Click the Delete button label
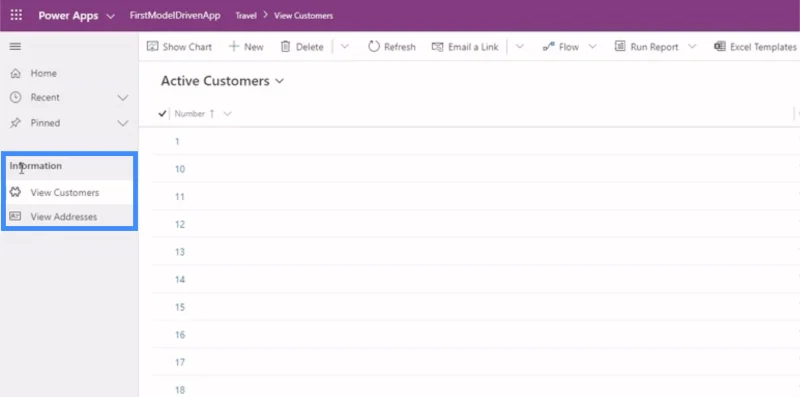Screen dimensions: 800x397 click(310, 47)
